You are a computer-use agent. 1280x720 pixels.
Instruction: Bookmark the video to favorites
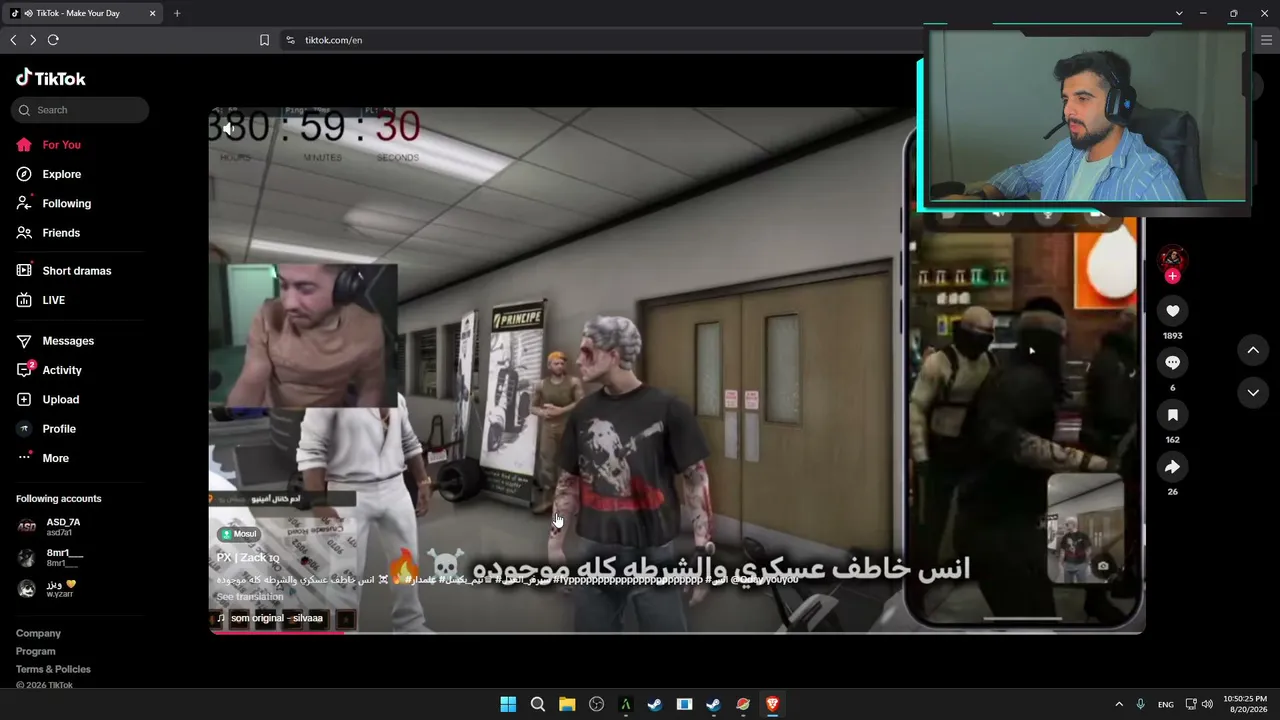pyautogui.click(x=1173, y=415)
